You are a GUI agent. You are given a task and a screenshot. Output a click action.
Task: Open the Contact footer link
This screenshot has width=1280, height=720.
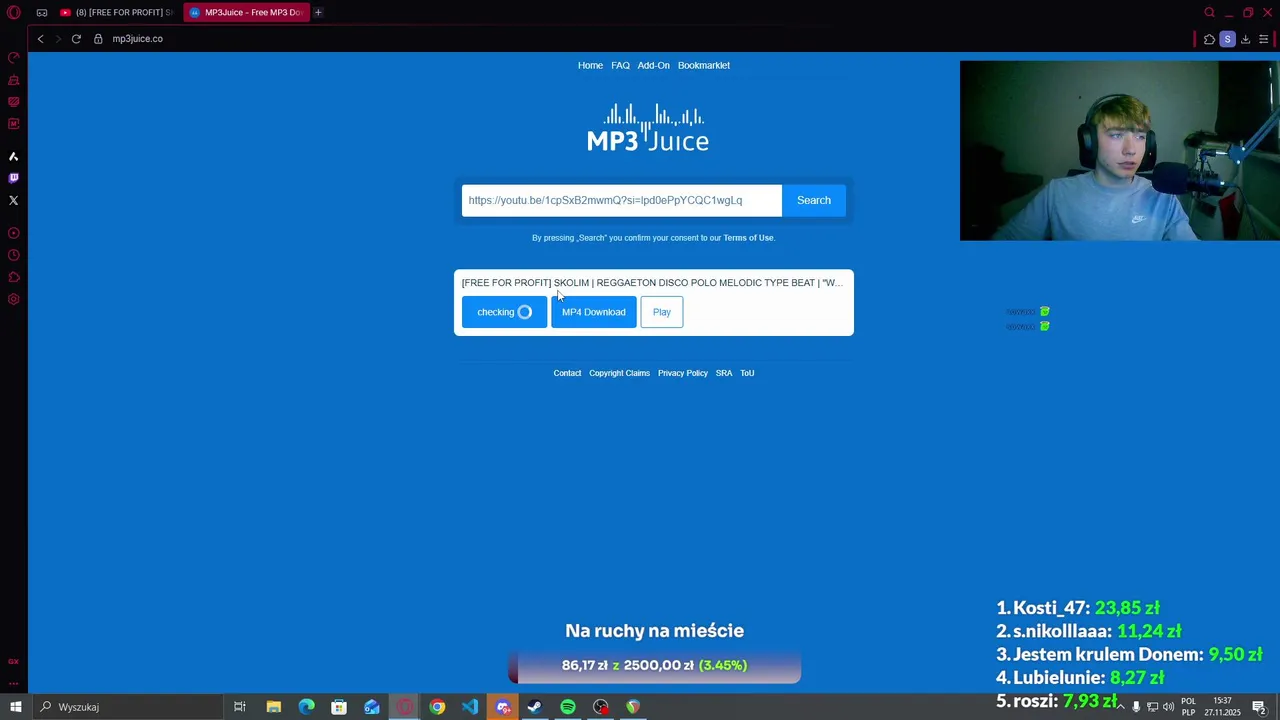coord(567,373)
